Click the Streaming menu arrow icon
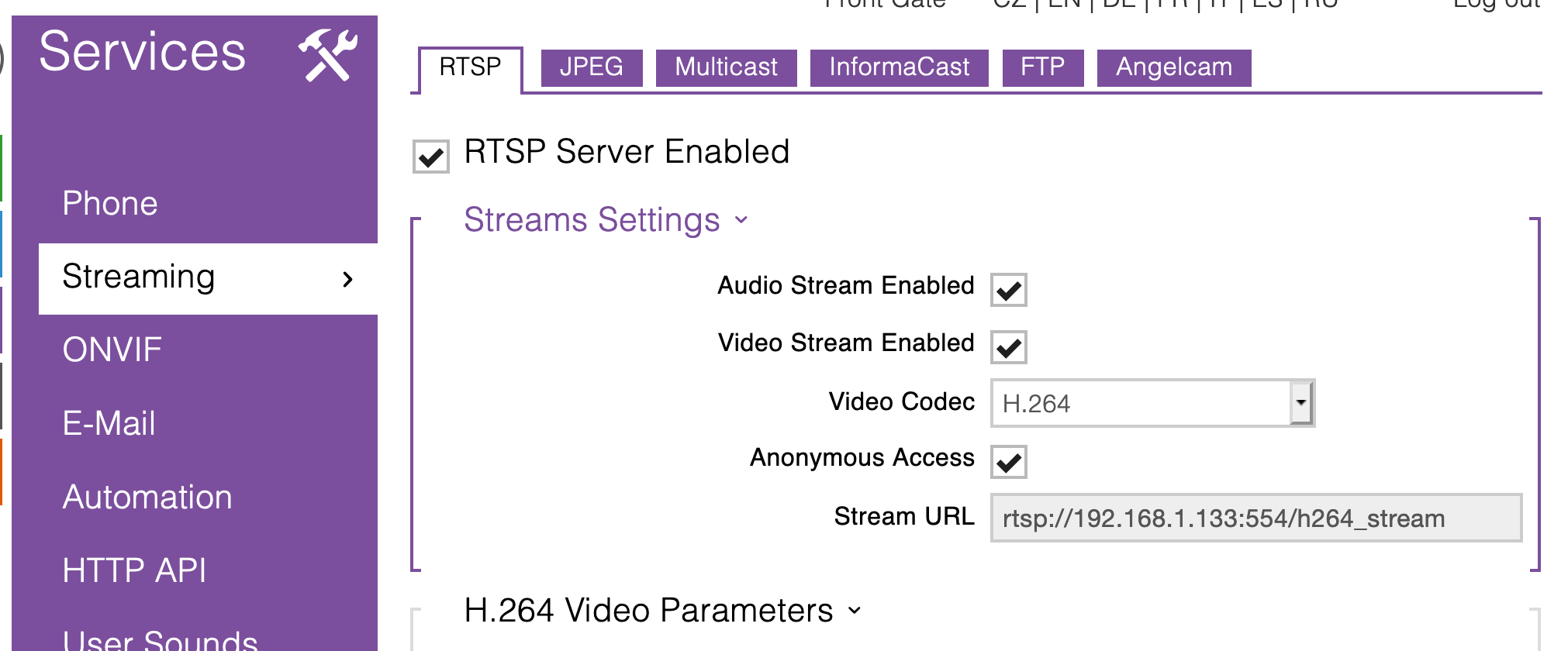This screenshot has width=1568, height=651. [347, 279]
